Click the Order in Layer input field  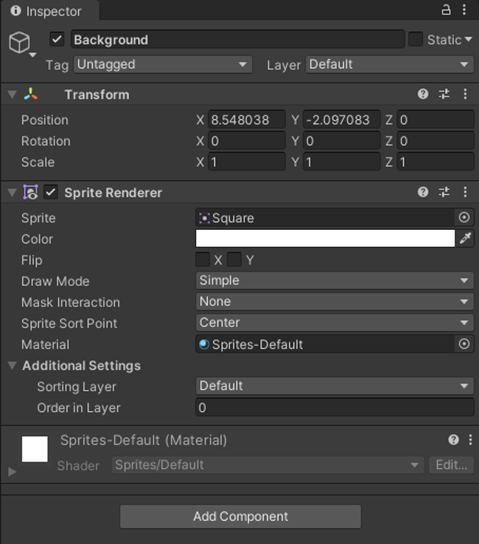pos(334,407)
